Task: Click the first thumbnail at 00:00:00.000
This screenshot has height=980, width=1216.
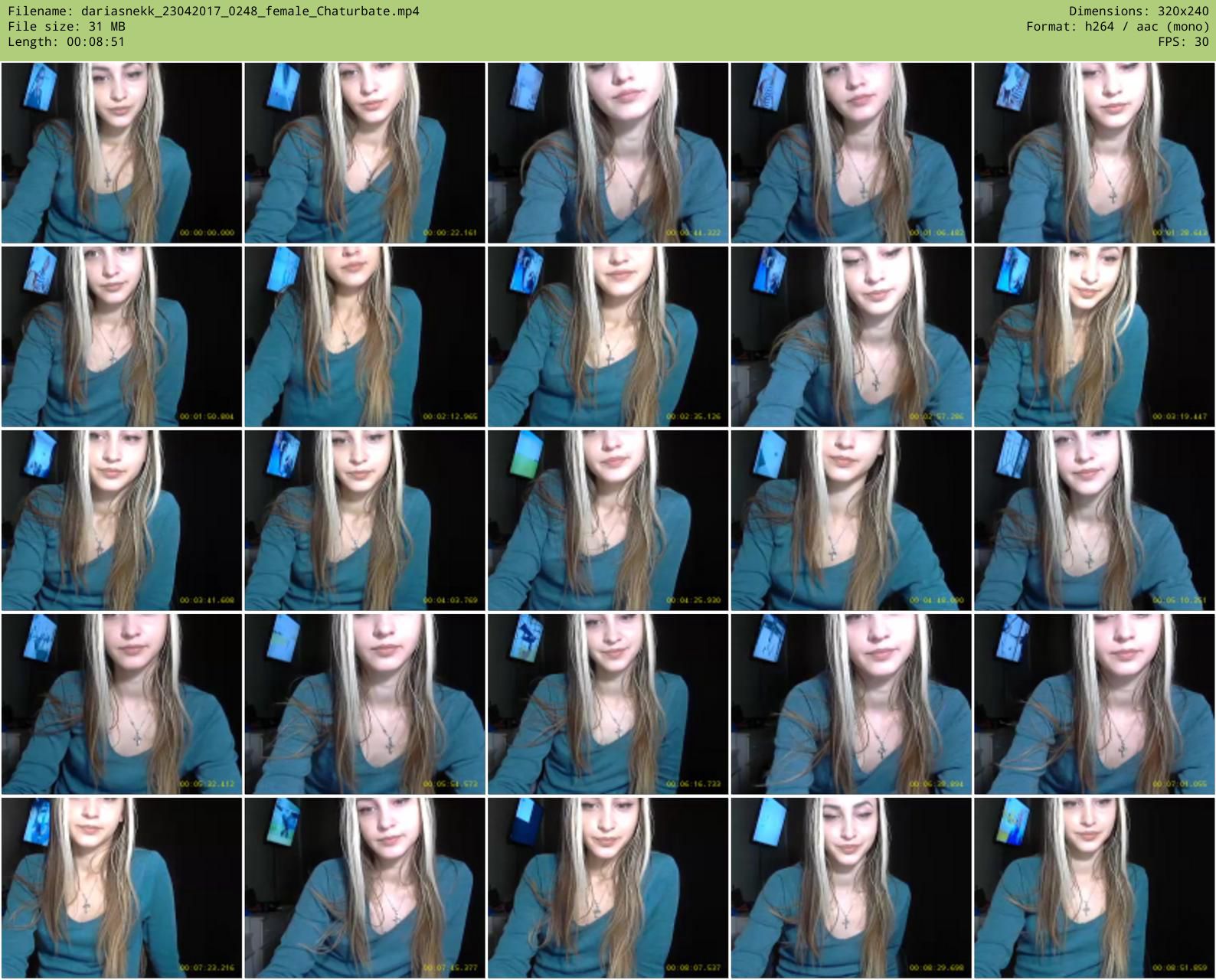Action: (122, 153)
